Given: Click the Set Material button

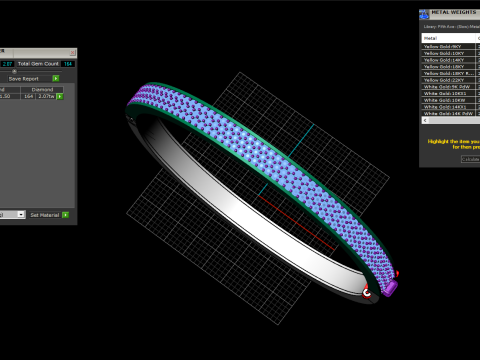Looking at the screenshot, I should tap(45, 215).
